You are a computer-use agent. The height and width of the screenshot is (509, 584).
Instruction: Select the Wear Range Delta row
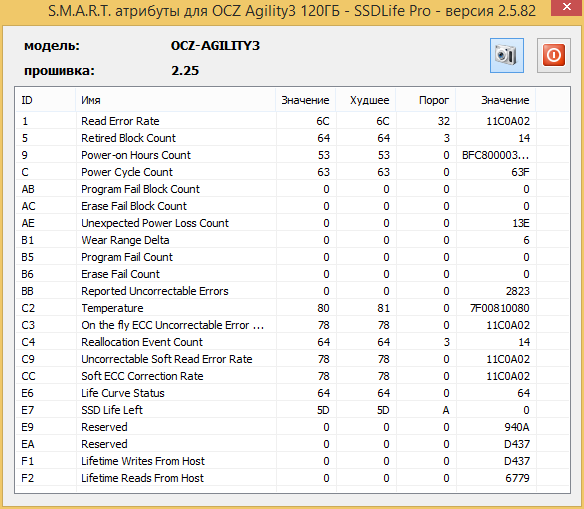click(292, 240)
